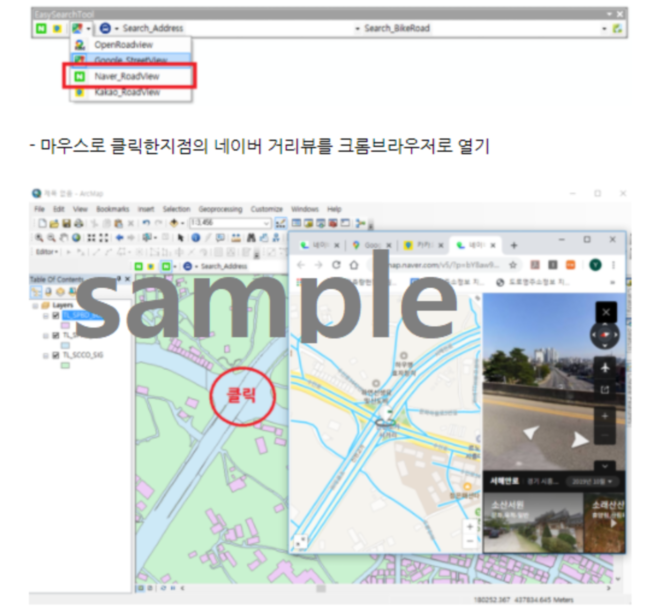The width and height of the screenshot is (652, 613).
Task: Pin the Table Of Contents panel with the auto-hide pin
Action: [119, 279]
